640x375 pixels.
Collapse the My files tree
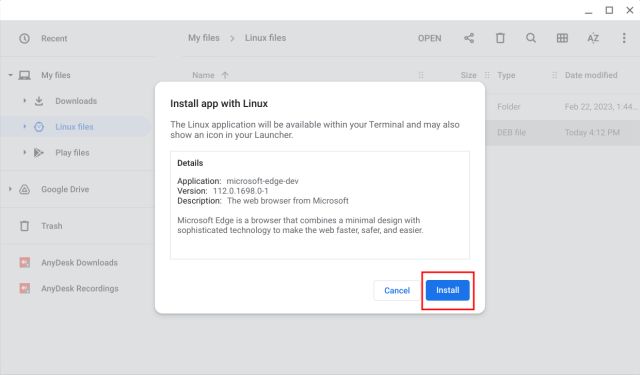(x=10, y=75)
